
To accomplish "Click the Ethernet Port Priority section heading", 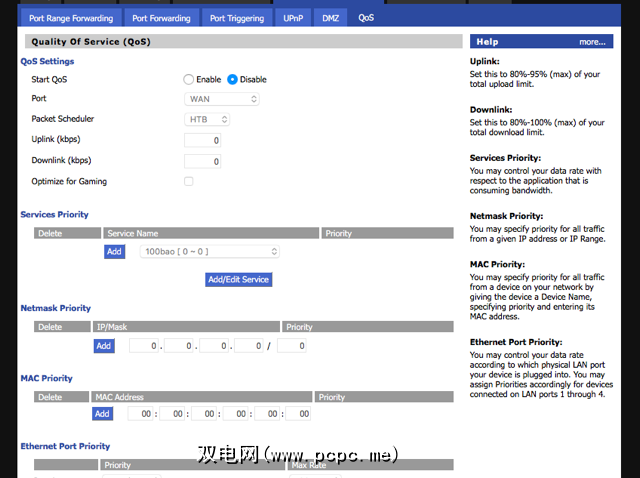I will click(65, 446).
